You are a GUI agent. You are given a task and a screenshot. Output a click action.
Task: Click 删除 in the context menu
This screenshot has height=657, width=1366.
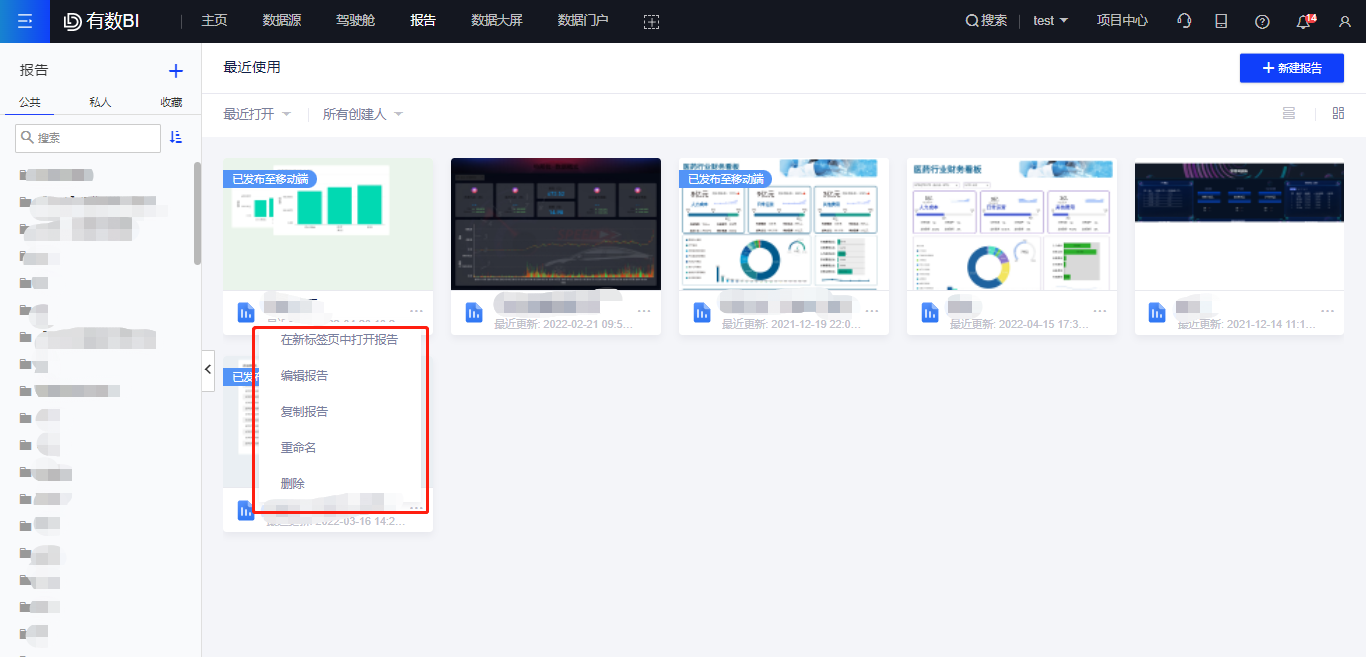tap(292, 482)
